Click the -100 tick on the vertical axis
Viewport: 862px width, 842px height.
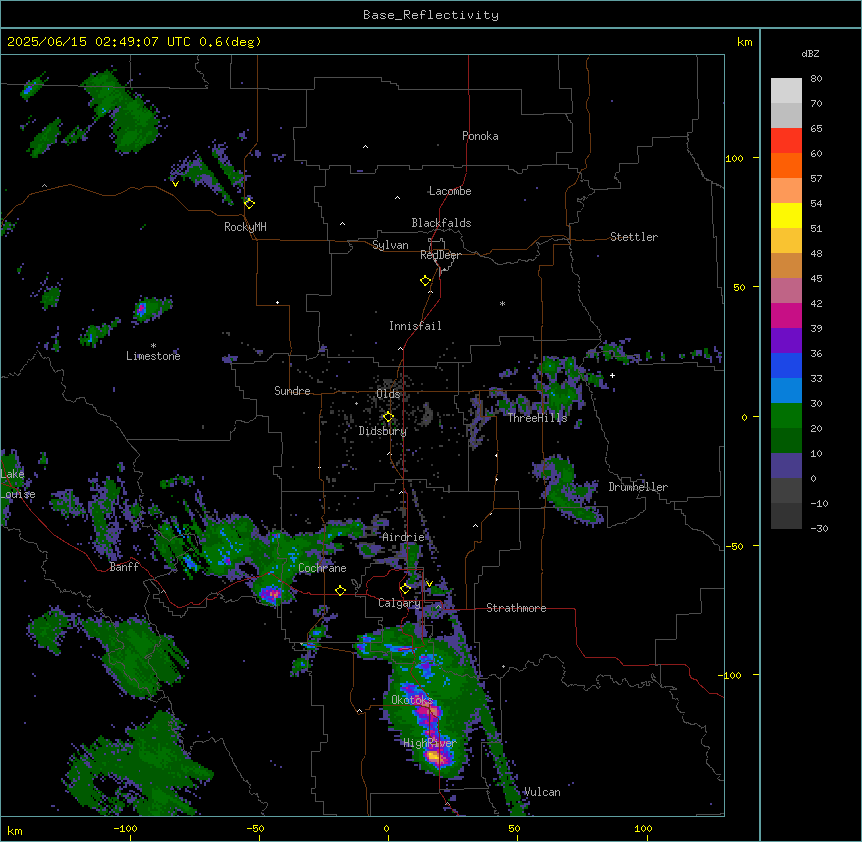click(x=731, y=675)
